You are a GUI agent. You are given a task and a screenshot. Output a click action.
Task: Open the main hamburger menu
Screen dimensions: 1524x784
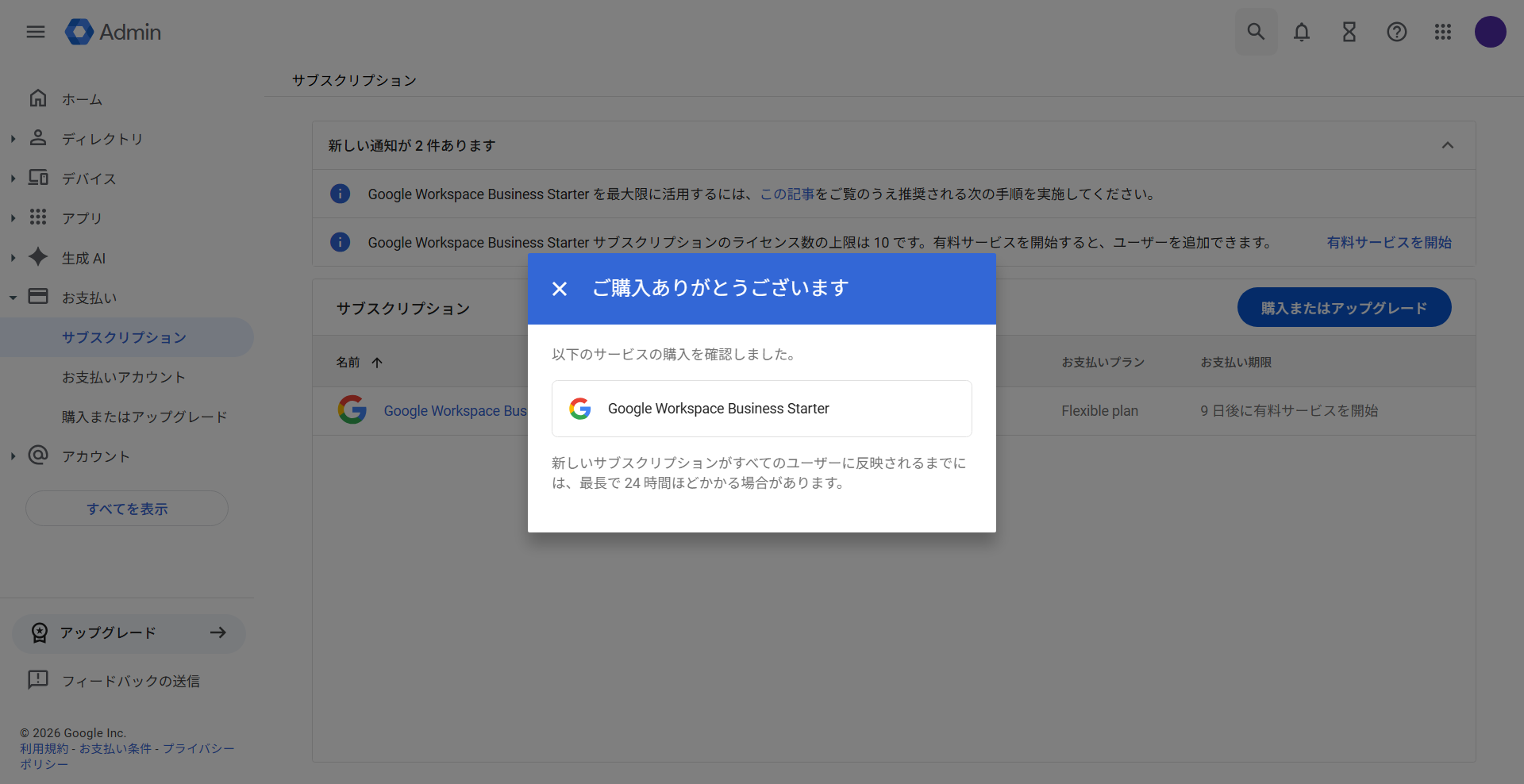36,32
